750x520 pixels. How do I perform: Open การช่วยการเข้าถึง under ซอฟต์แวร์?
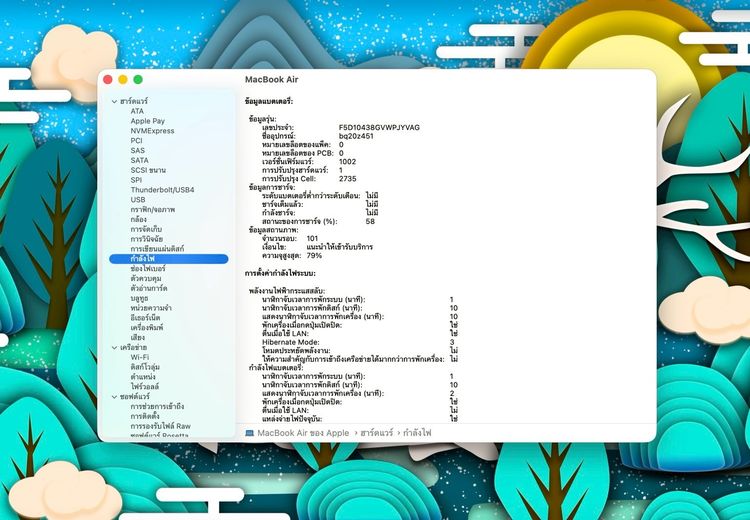[157, 407]
